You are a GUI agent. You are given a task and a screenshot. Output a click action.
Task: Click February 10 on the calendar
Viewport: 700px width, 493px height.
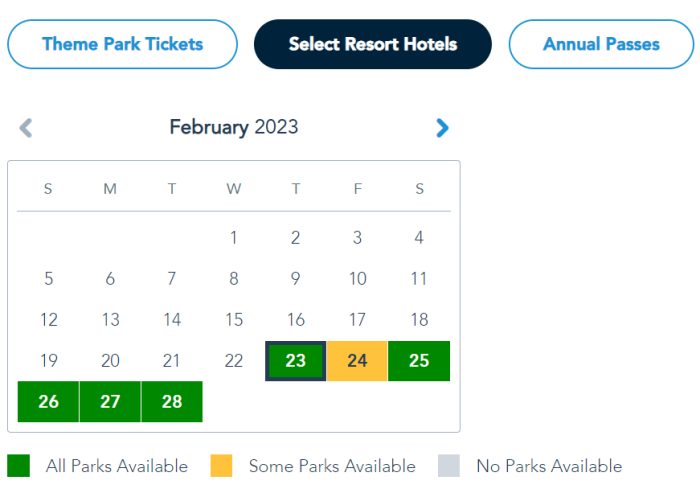click(x=357, y=279)
